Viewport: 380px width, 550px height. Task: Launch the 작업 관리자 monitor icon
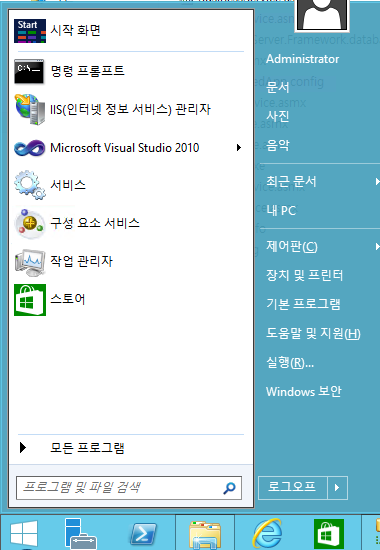point(30,262)
